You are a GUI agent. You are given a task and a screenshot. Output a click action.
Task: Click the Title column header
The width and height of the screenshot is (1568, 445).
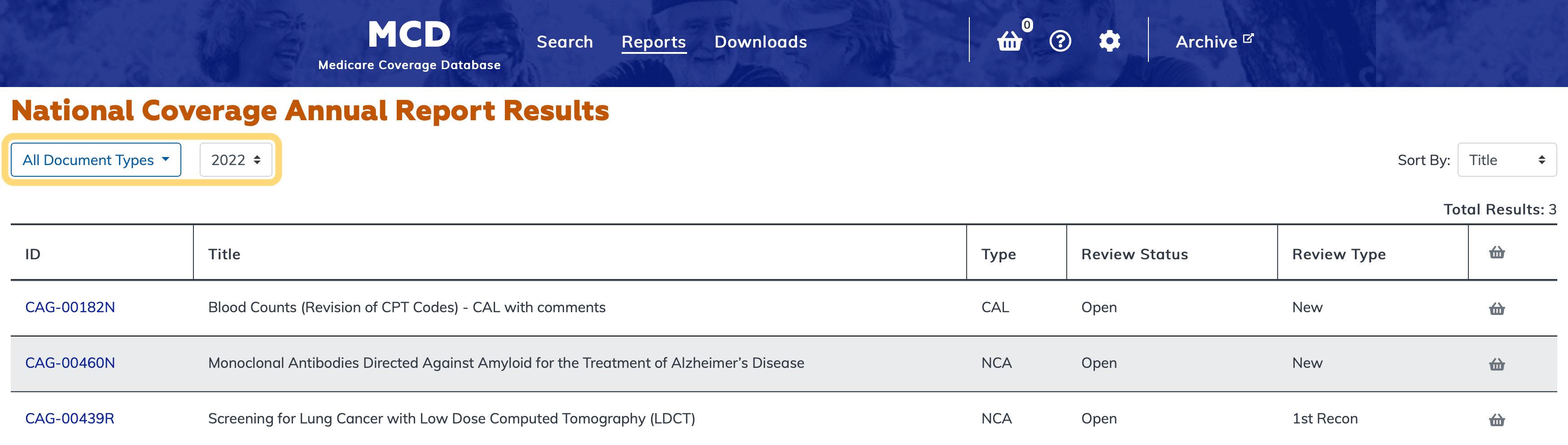pyautogui.click(x=224, y=254)
